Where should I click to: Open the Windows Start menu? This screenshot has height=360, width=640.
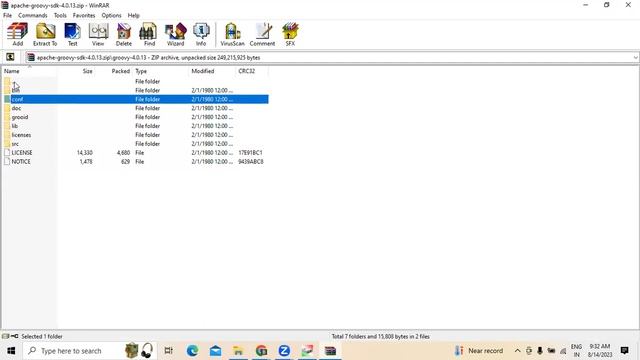[11, 351]
